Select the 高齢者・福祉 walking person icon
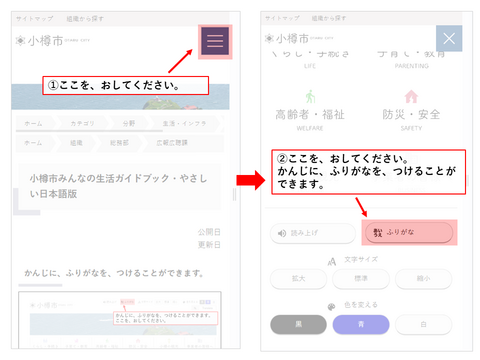 tap(310, 96)
